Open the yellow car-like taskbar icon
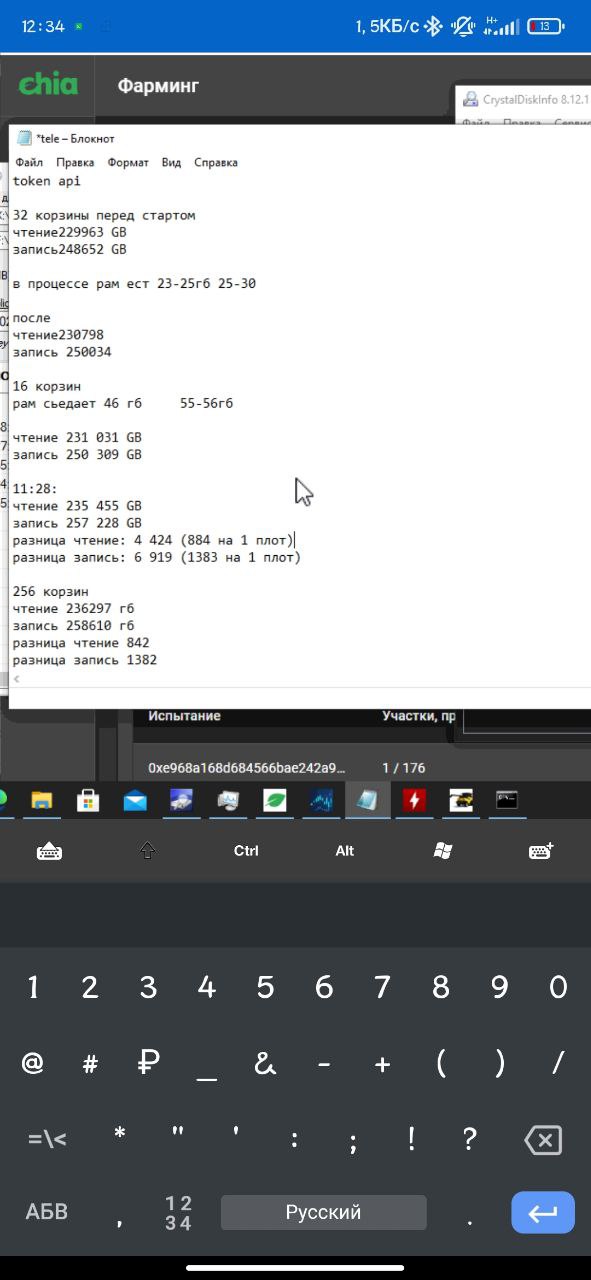Viewport: 591px width, 1280px height. click(x=460, y=800)
